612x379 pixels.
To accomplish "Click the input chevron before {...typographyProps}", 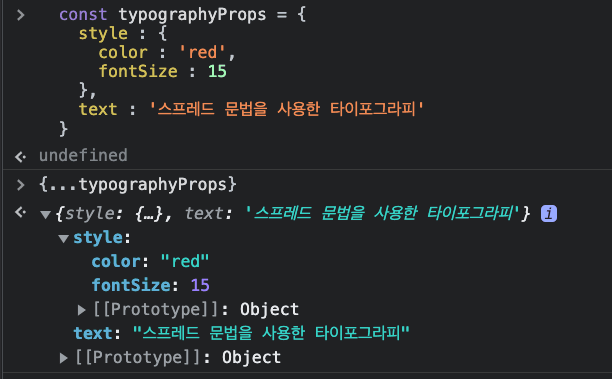I will click(x=21, y=185).
